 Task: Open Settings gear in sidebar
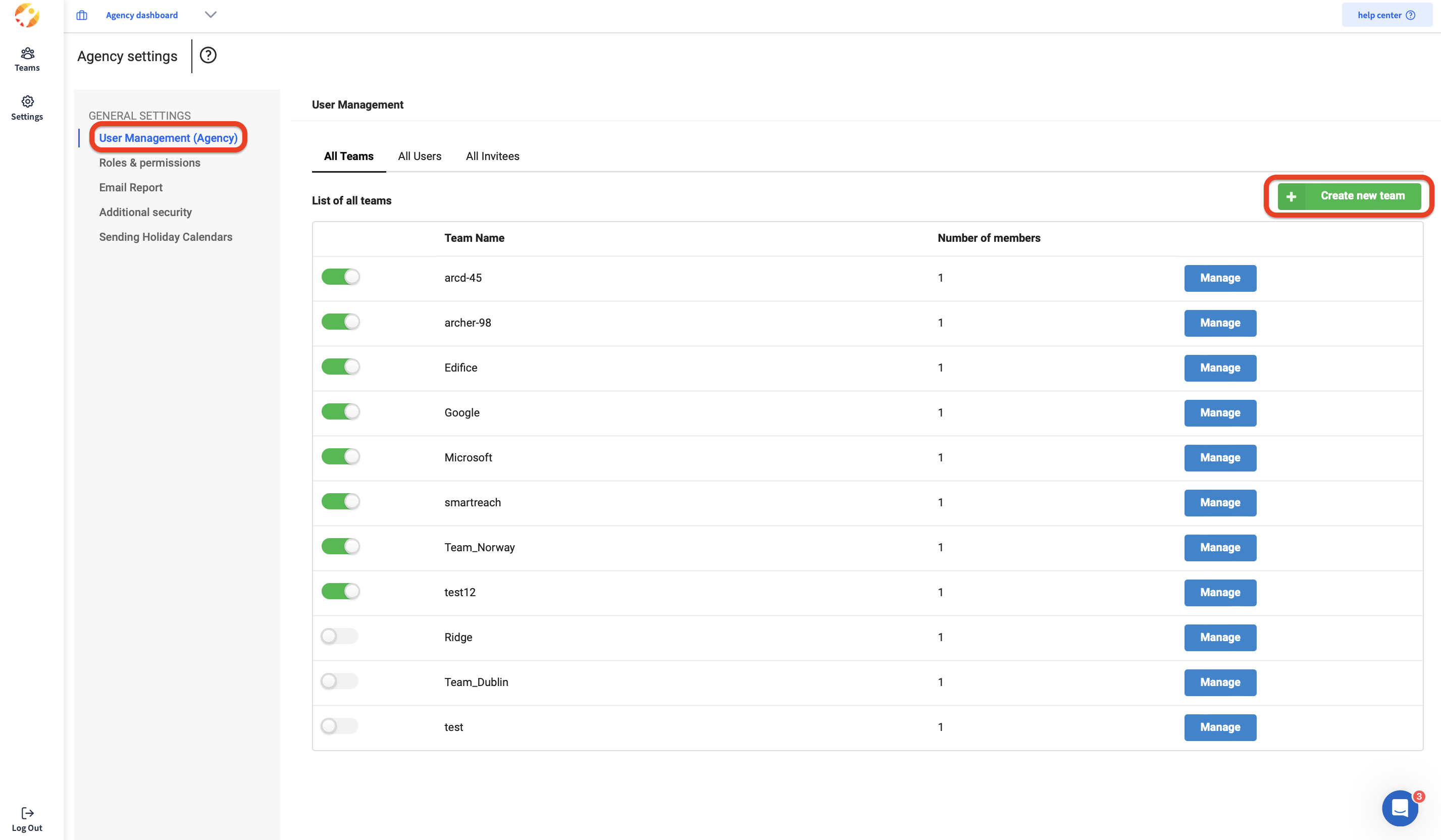[27, 108]
